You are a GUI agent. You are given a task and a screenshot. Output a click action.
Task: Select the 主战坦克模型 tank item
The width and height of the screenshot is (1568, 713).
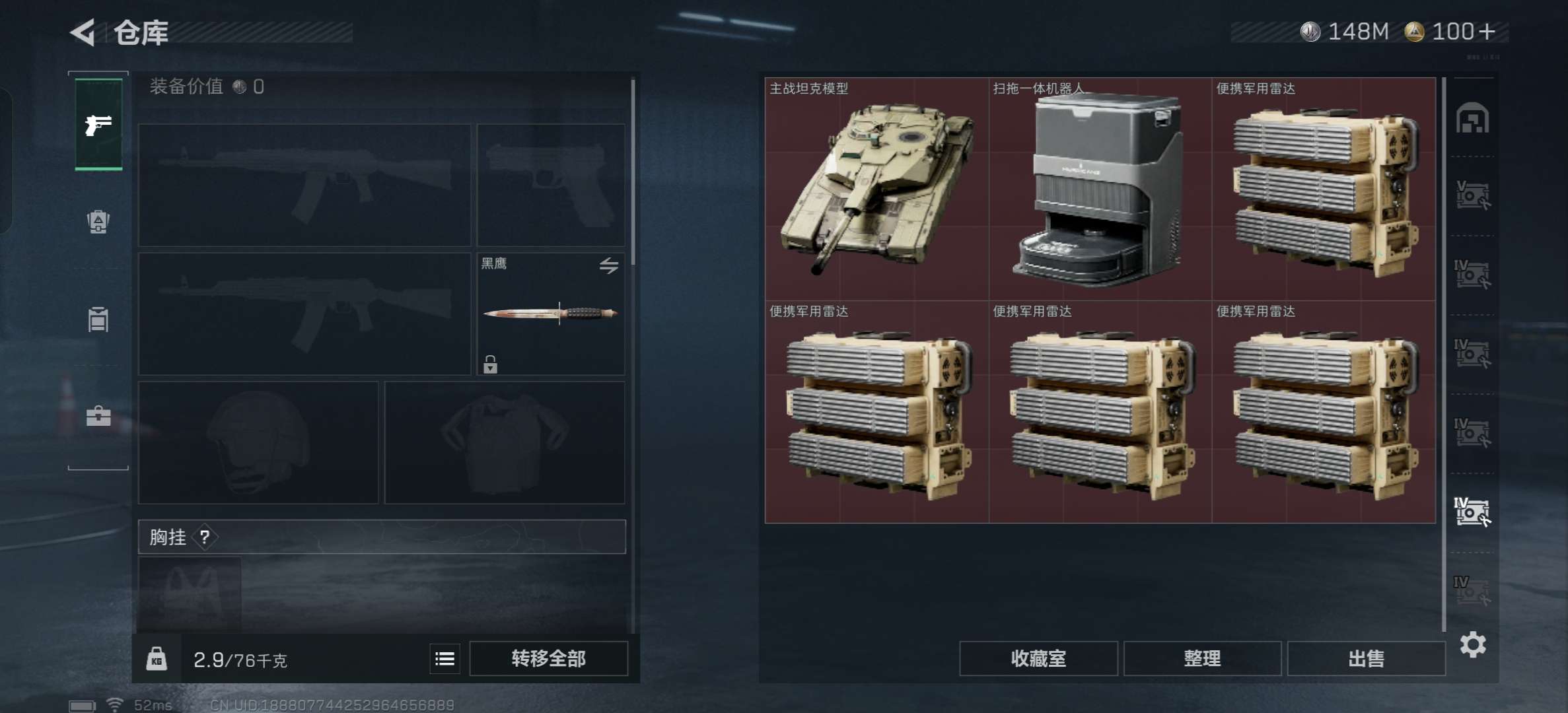[876, 189]
